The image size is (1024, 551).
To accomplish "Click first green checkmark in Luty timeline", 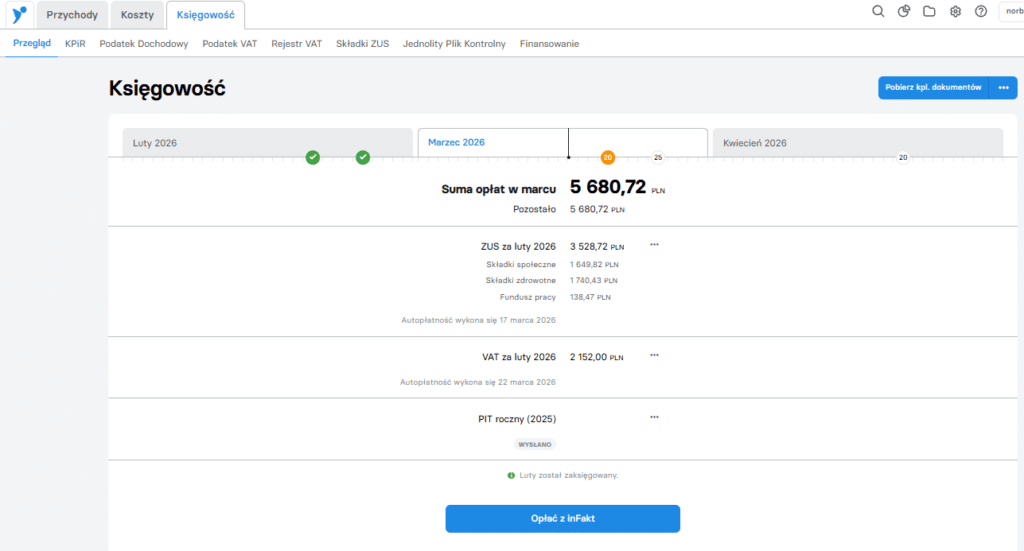I will [x=313, y=157].
